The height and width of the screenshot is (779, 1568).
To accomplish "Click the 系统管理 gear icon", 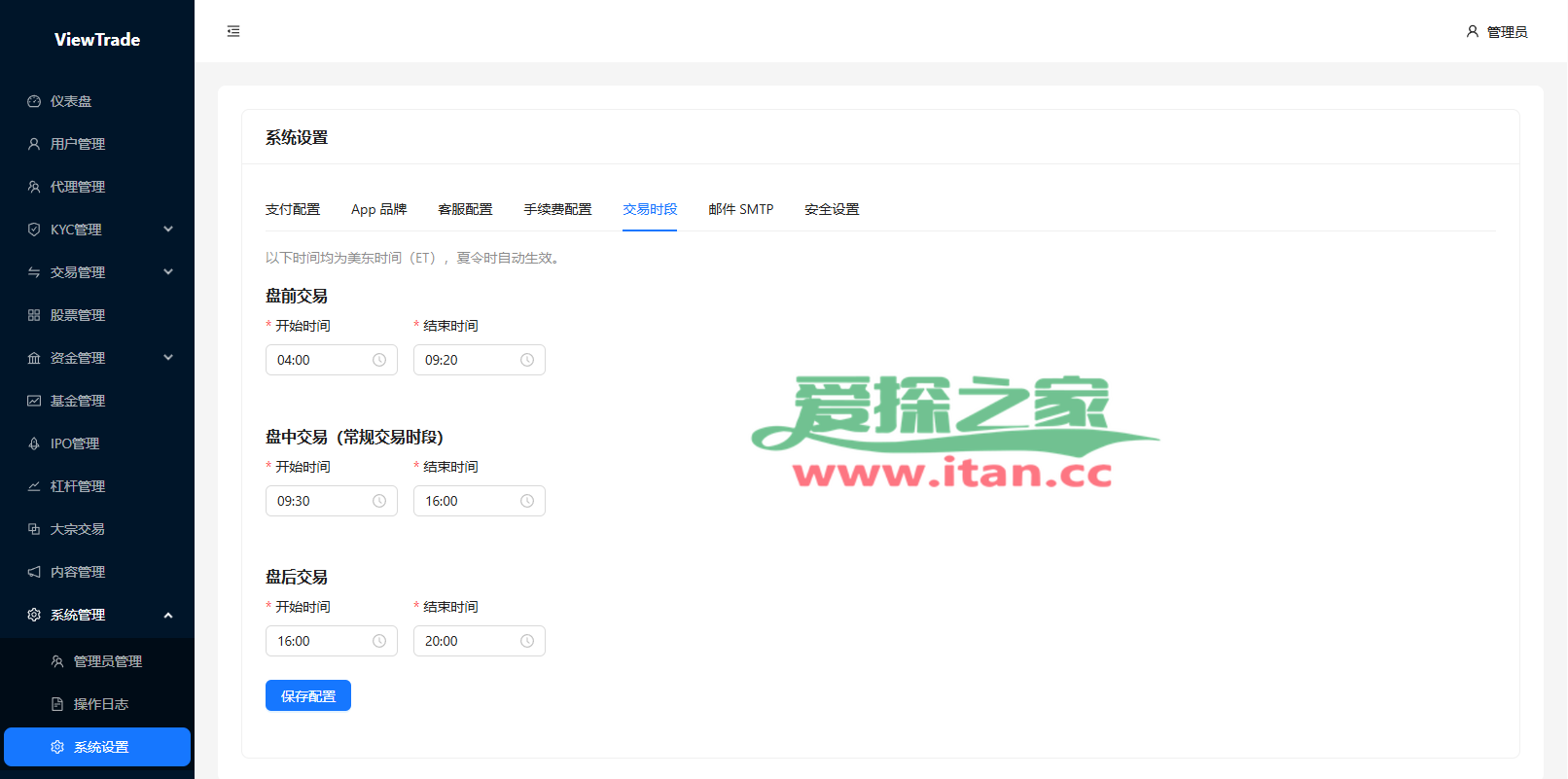I will pyautogui.click(x=34, y=615).
